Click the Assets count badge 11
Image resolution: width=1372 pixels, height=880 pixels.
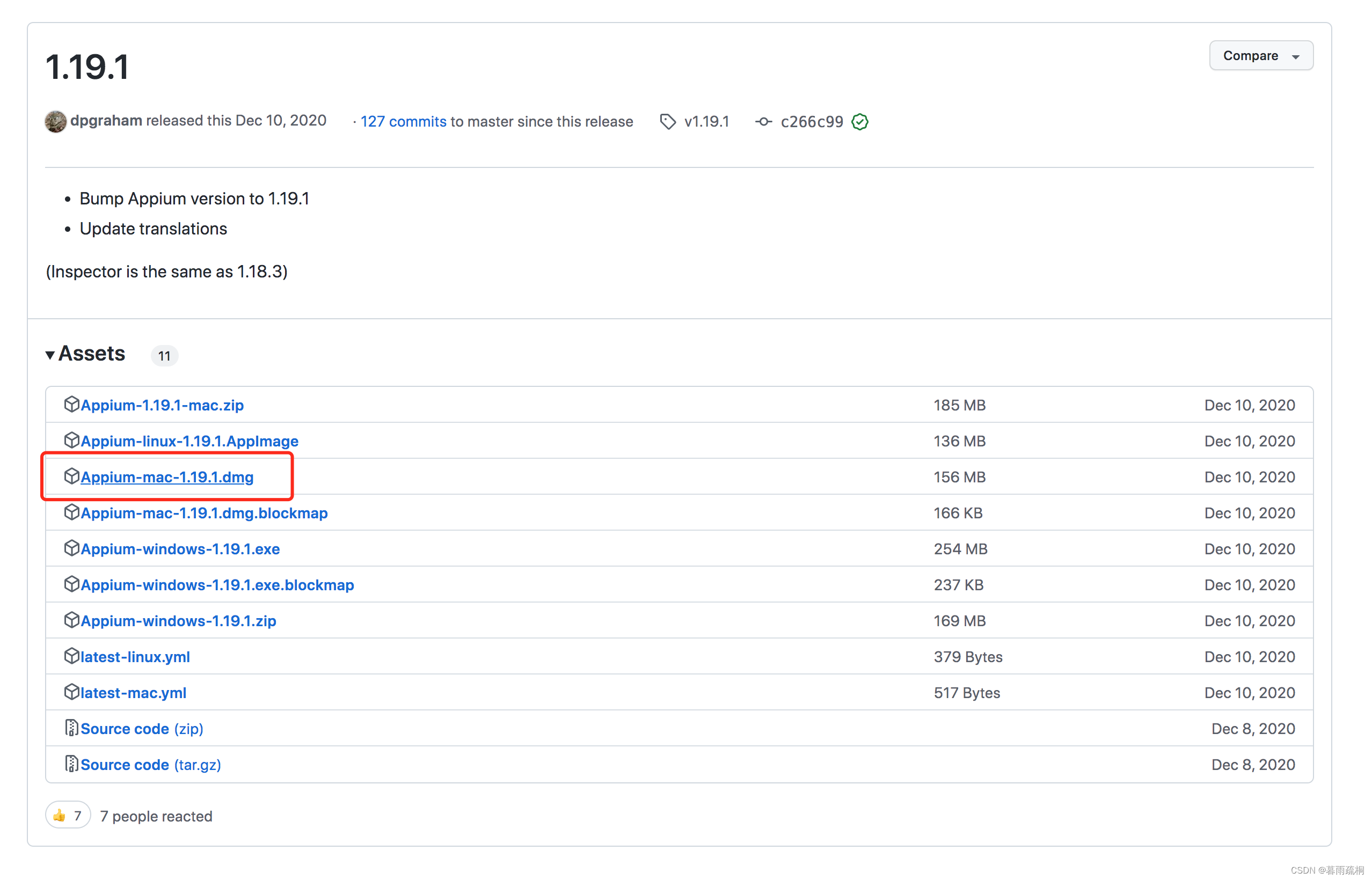164,356
